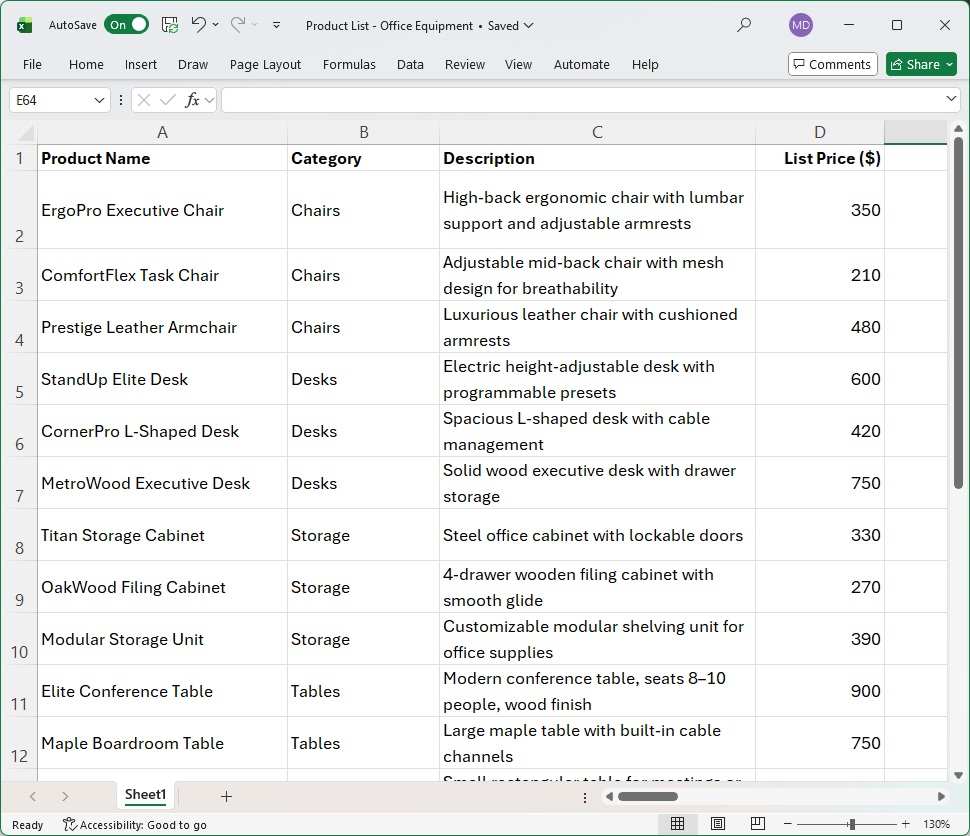Select the Sheet1 tab

[x=145, y=795]
